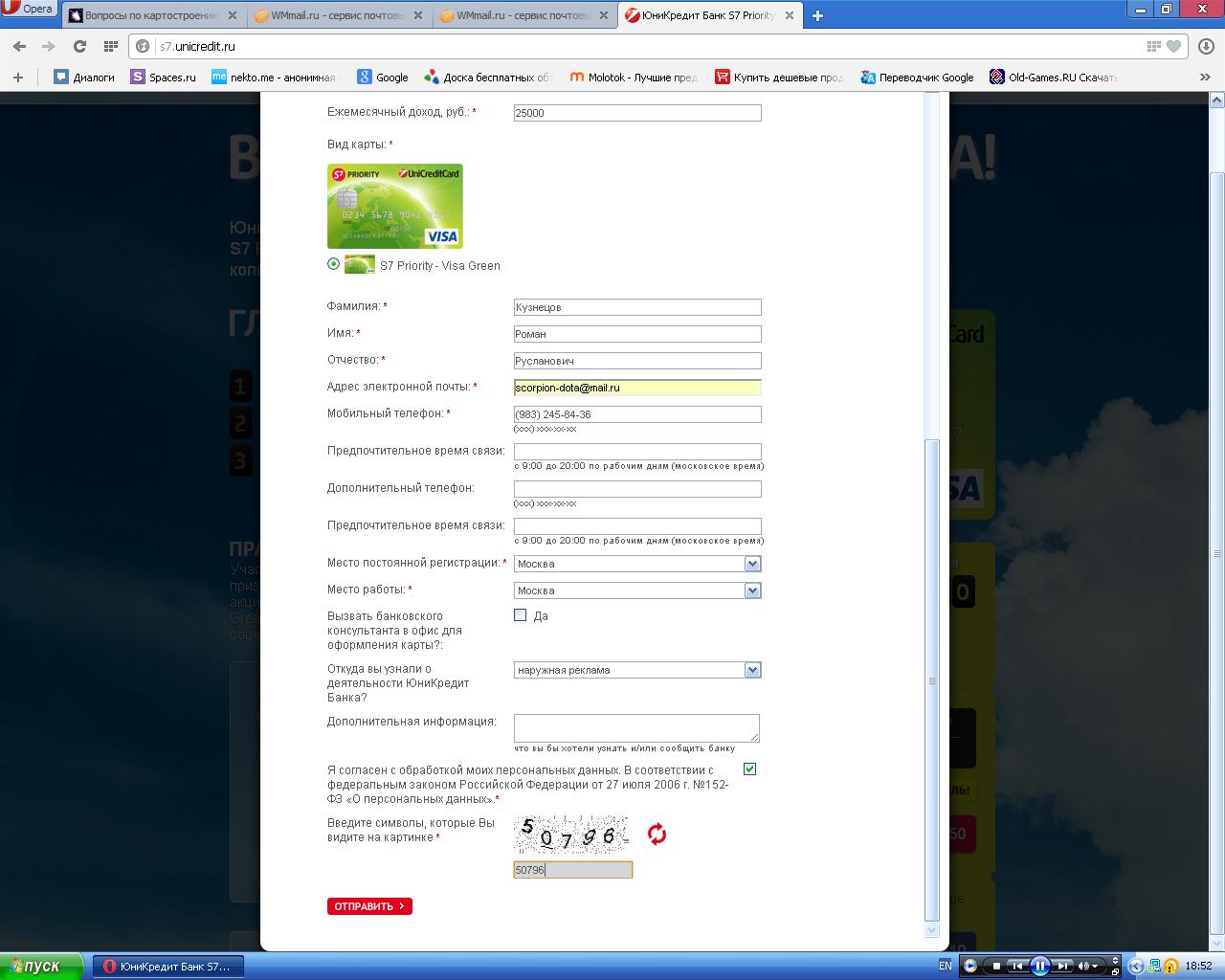This screenshot has width=1225, height=980.
Task: Open the nekto.me bookmark
Action: [x=275, y=78]
